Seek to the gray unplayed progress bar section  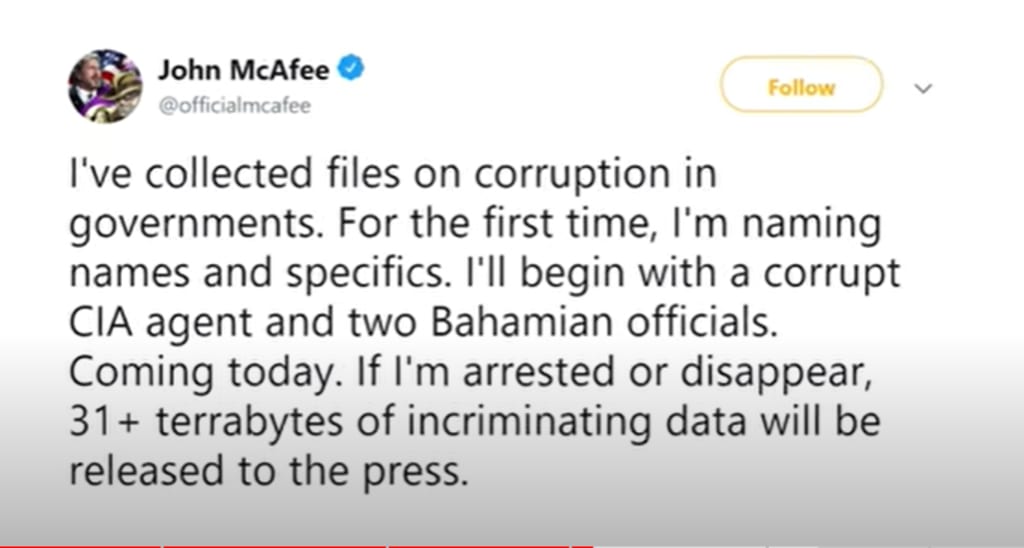click(800, 545)
